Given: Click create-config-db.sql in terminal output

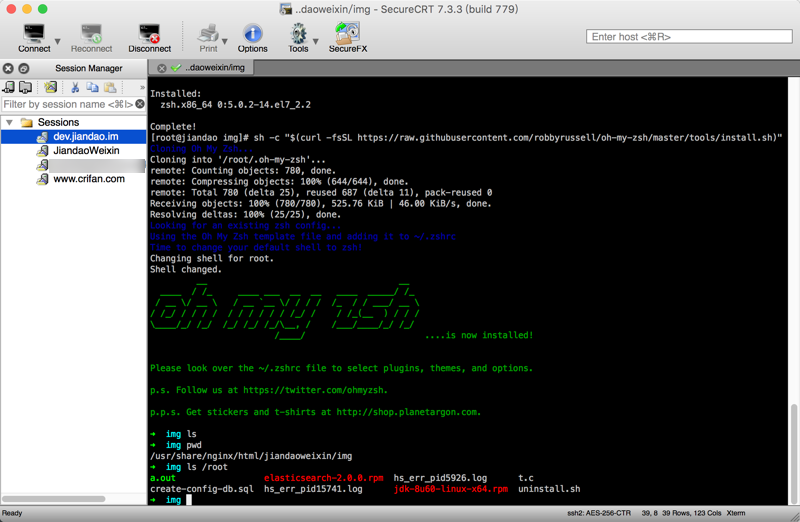Looking at the screenshot, I should tap(202, 489).
